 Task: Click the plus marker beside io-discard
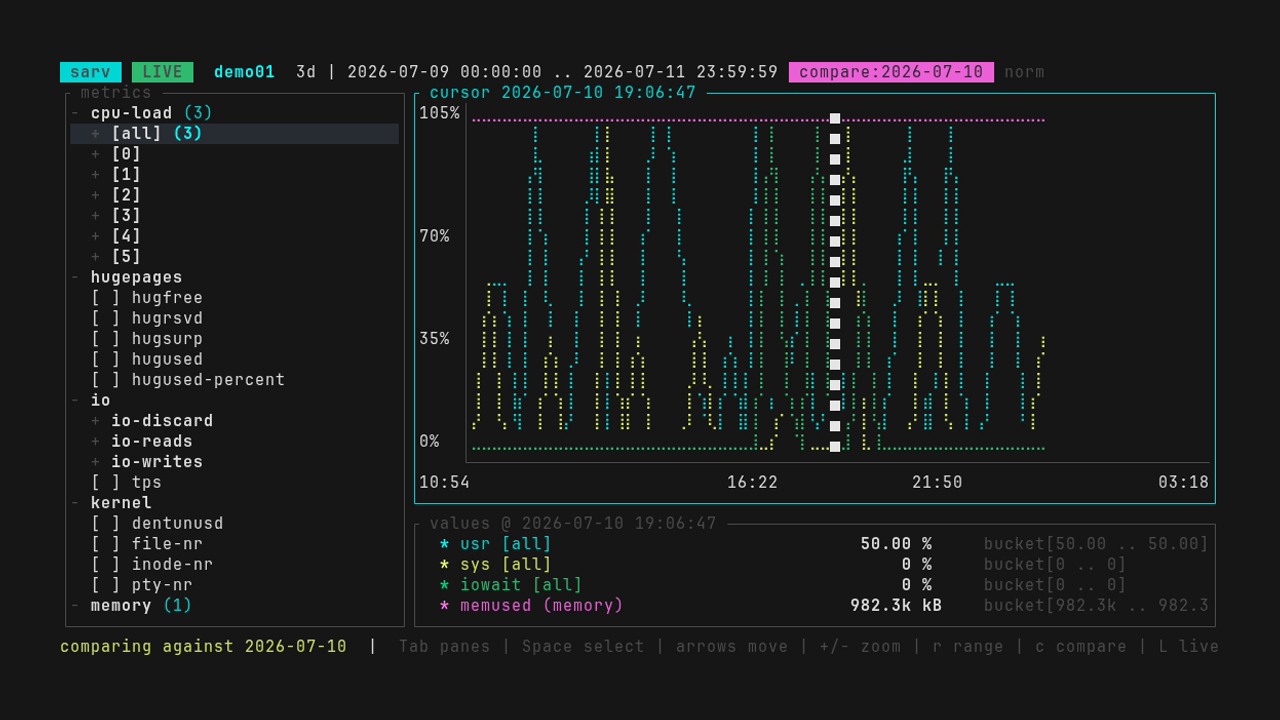(96, 421)
